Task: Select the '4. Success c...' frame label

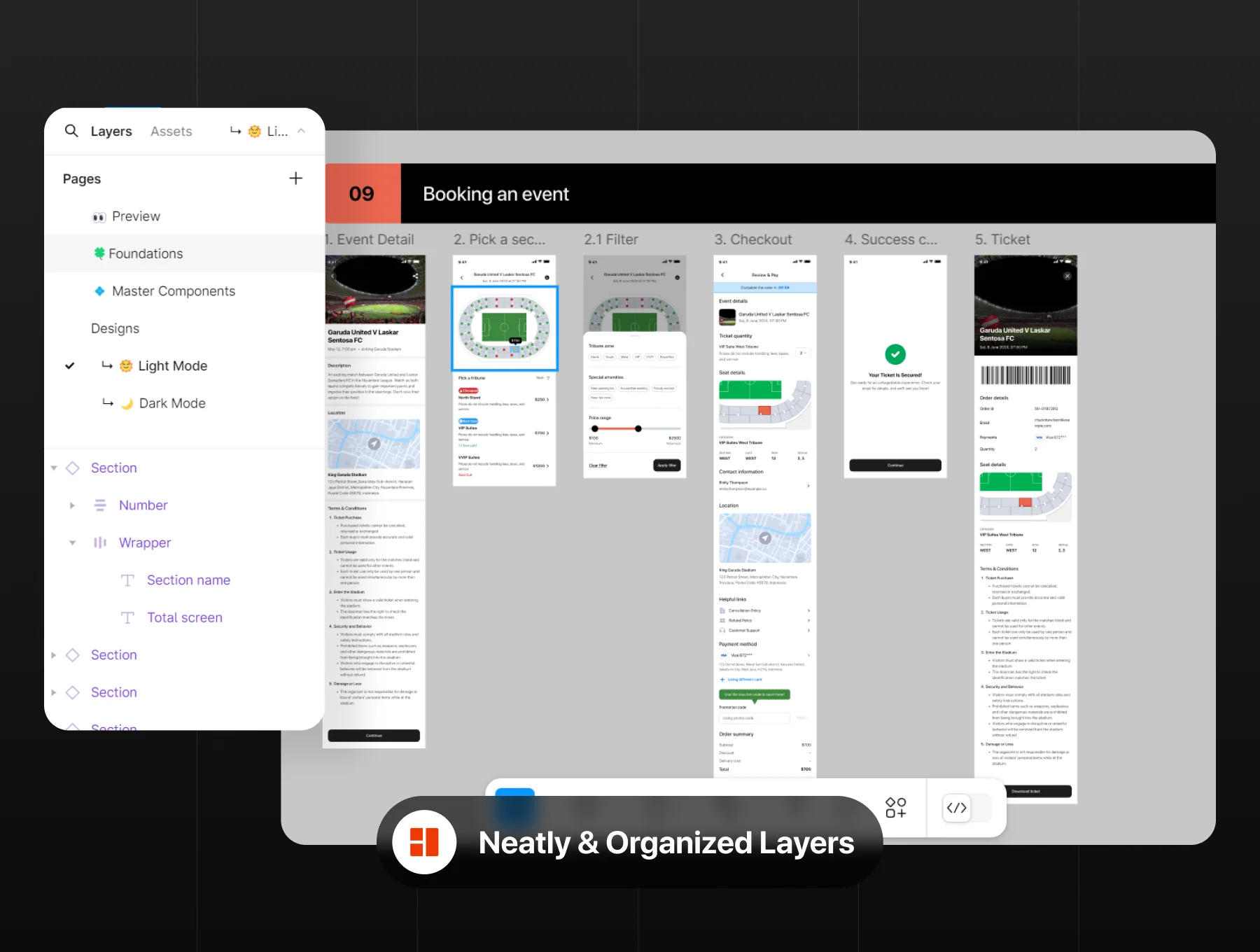Action: (890, 239)
